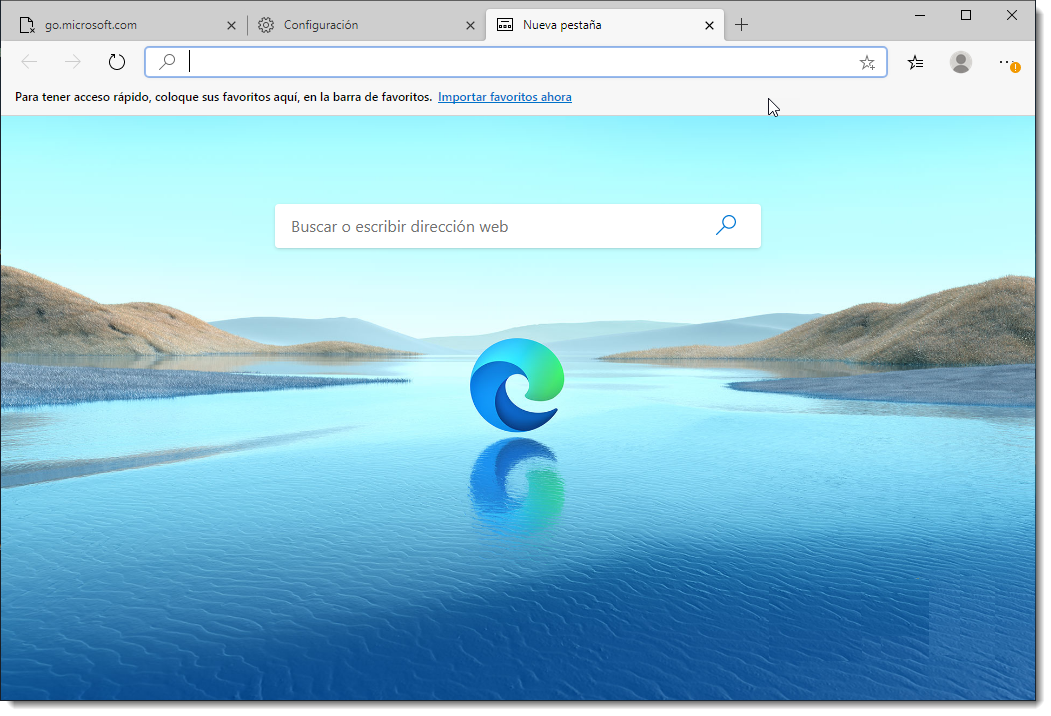Click the search icon in address bar

[x=167, y=62]
